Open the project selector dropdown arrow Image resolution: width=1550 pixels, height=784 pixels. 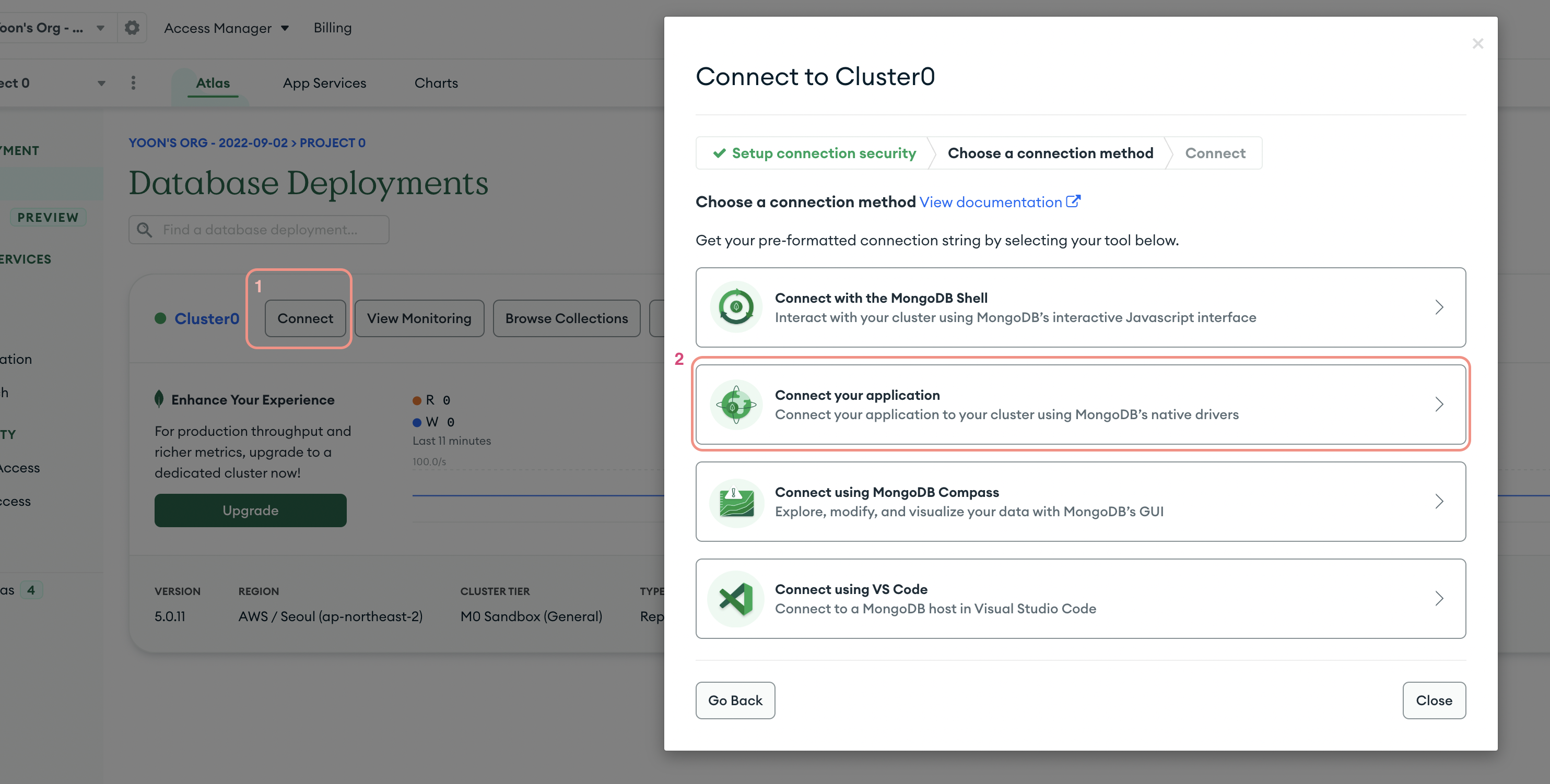coord(101,83)
